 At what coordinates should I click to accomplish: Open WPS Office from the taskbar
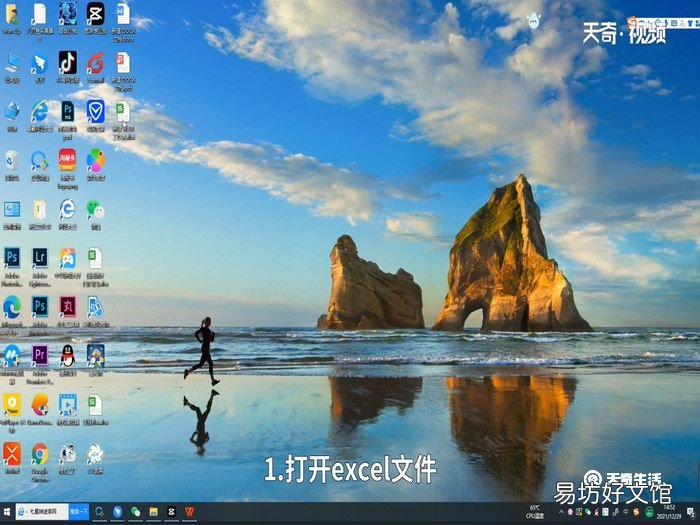[x=190, y=512]
